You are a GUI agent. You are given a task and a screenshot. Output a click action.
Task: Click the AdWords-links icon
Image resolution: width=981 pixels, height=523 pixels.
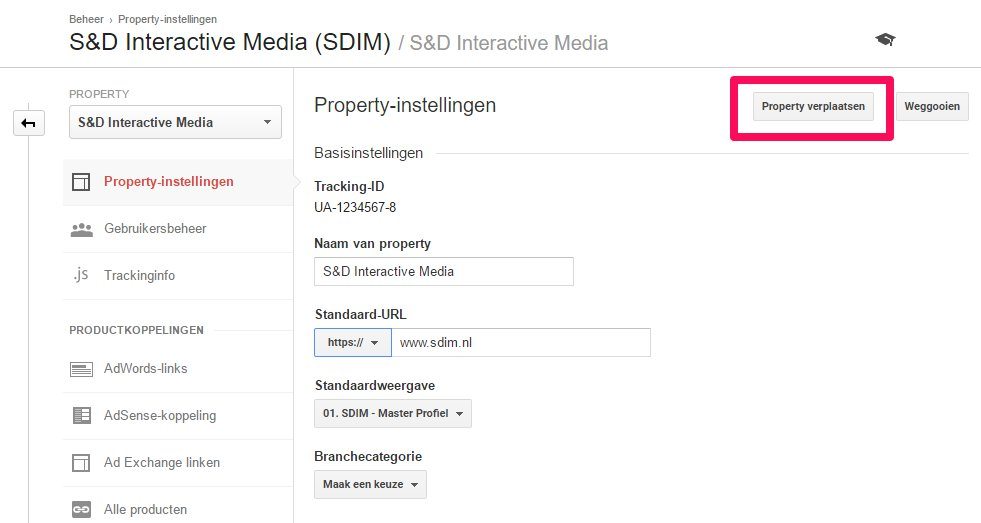[81, 369]
